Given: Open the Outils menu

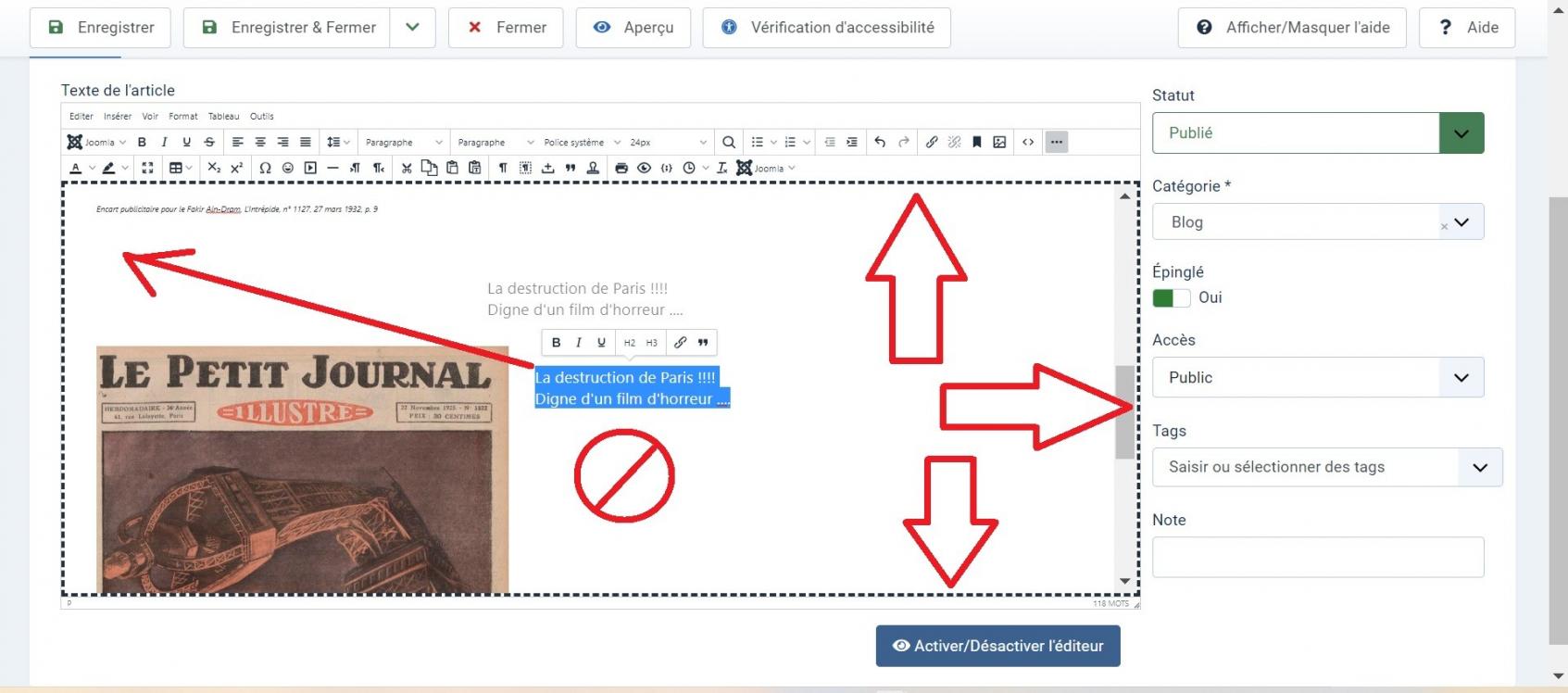Looking at the screenshot, I should tap(262, 116).
